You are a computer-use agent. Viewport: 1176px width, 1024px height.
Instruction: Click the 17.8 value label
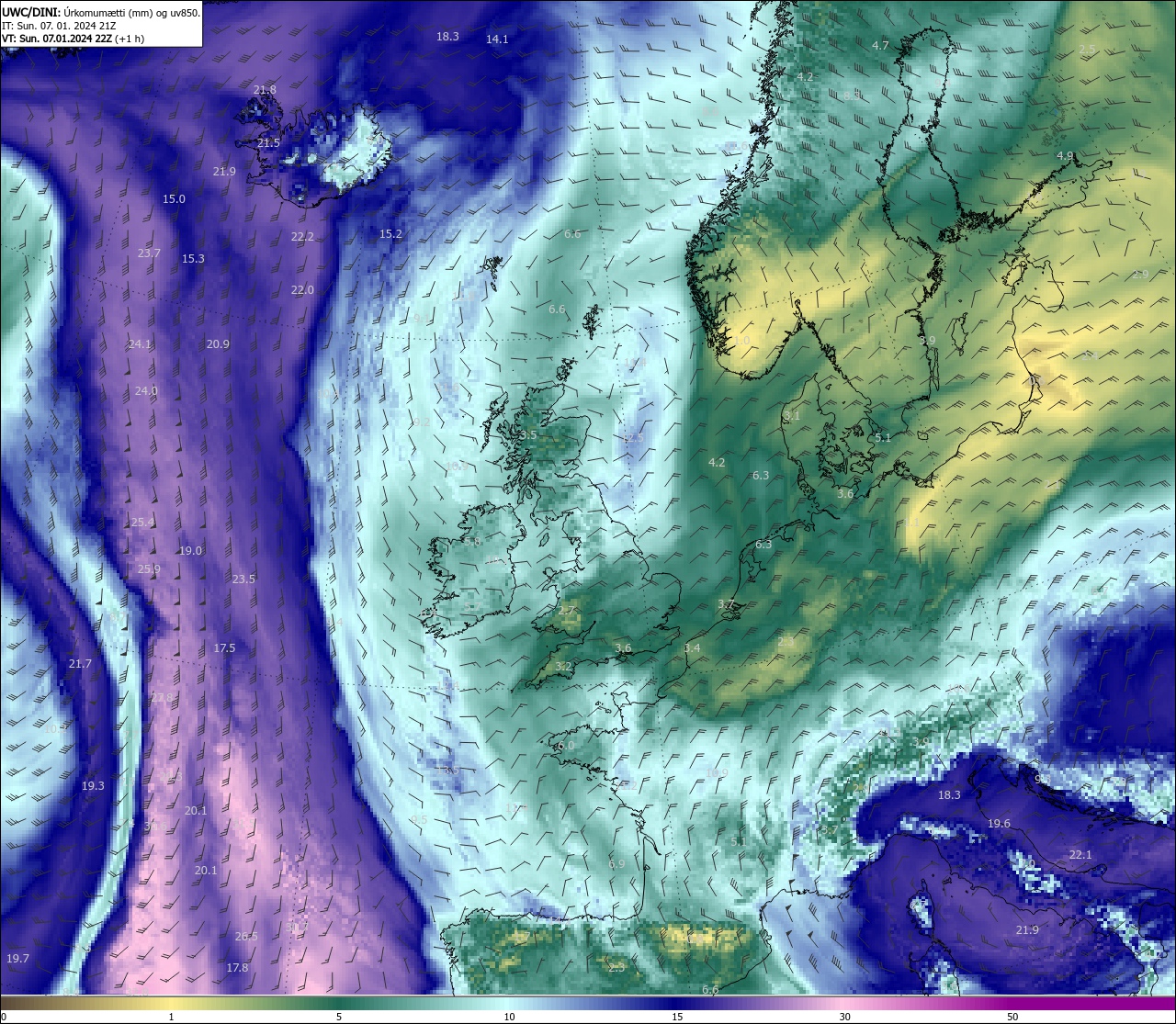[237, 968]
